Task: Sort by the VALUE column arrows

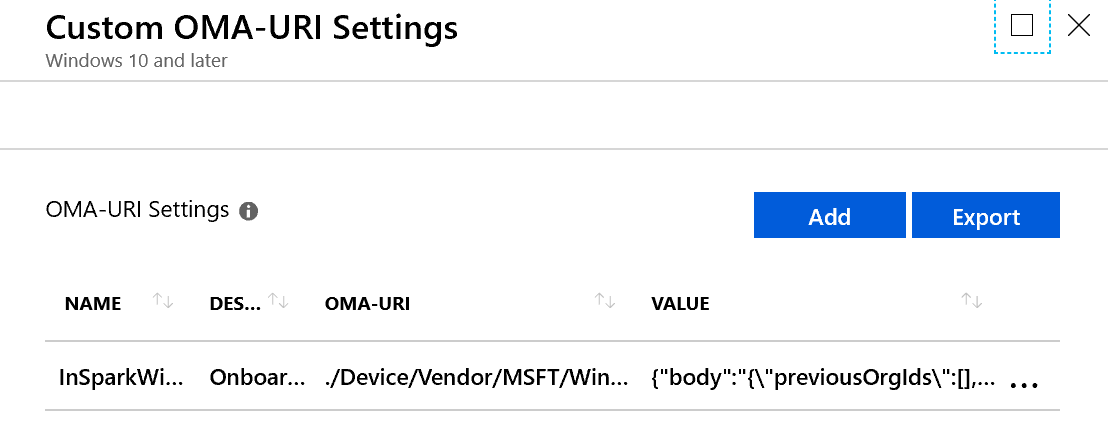Action: coord(971,301)
